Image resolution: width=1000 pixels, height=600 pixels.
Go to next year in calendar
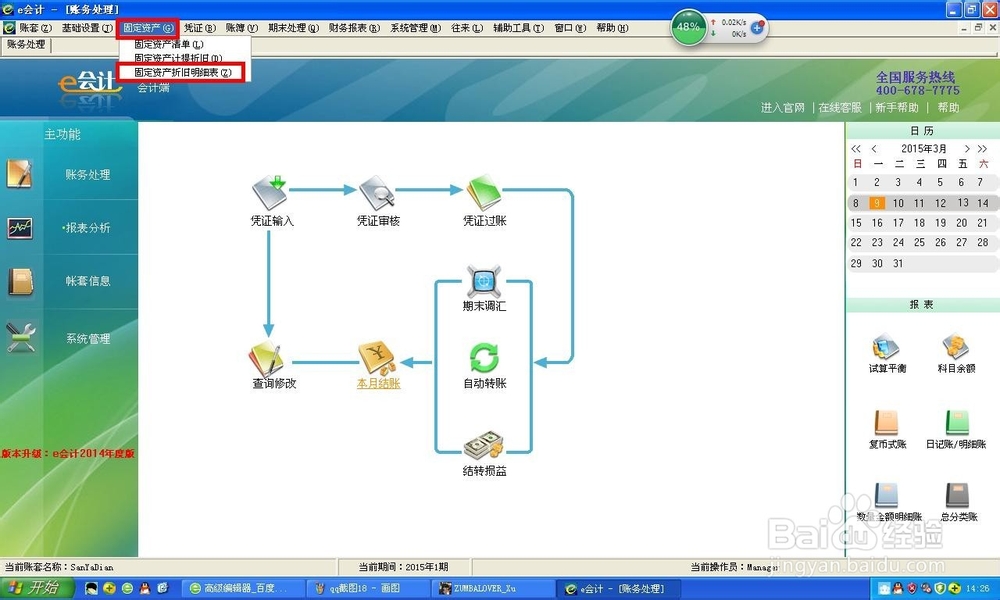point(983,149)
